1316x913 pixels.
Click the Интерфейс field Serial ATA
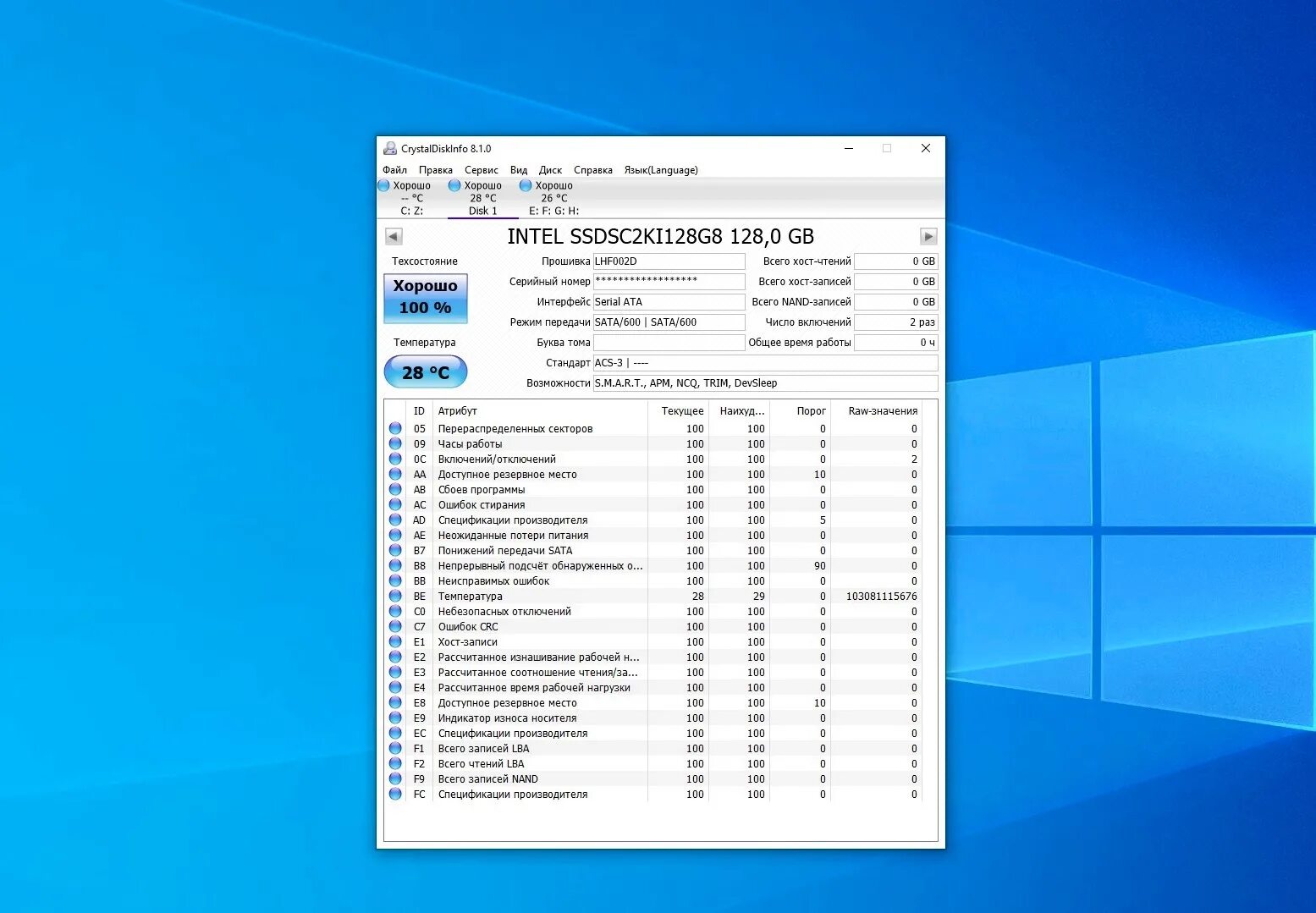click(669, 302)
